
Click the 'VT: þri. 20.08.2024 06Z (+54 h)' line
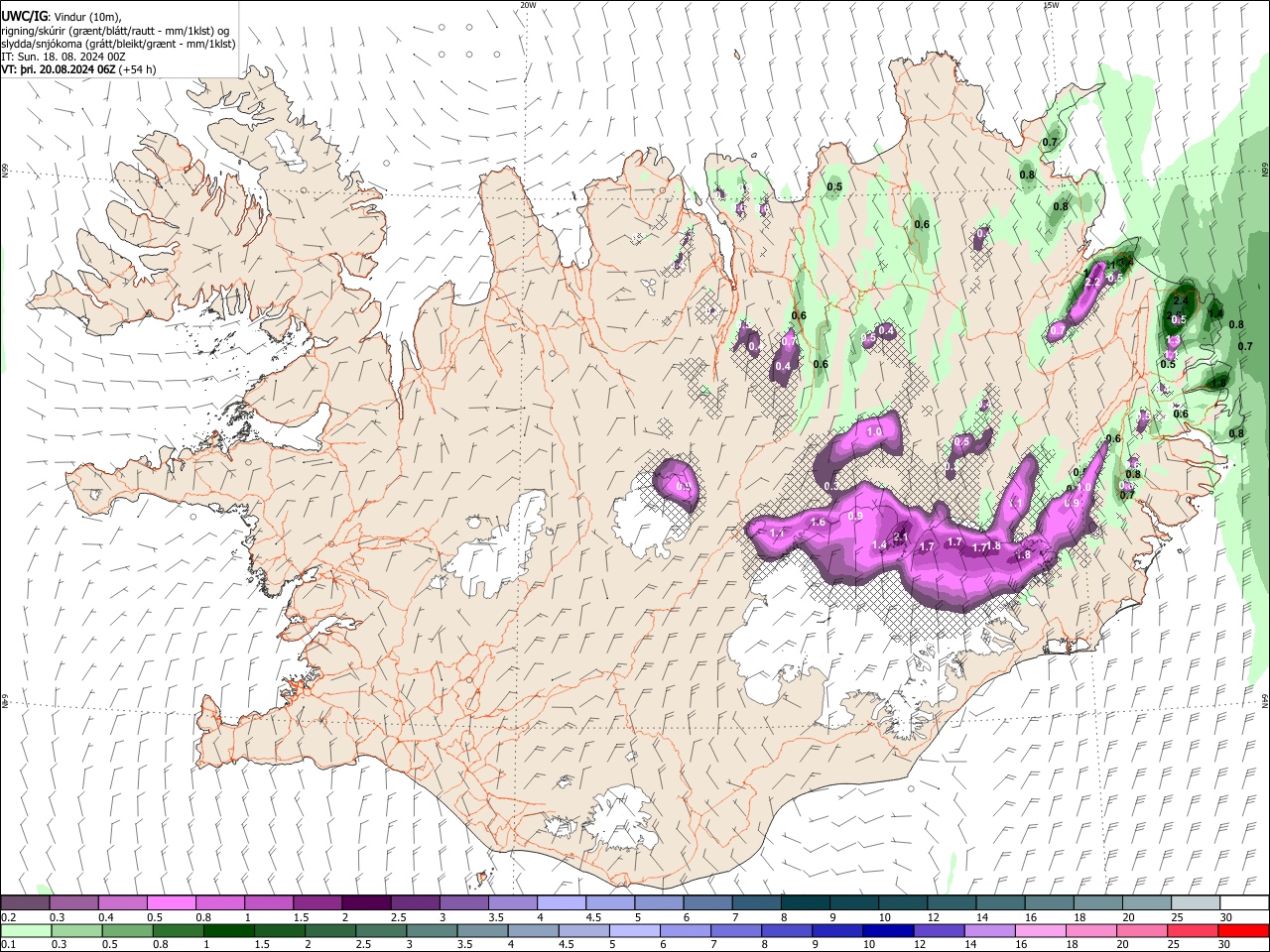(x=78, y=69)
